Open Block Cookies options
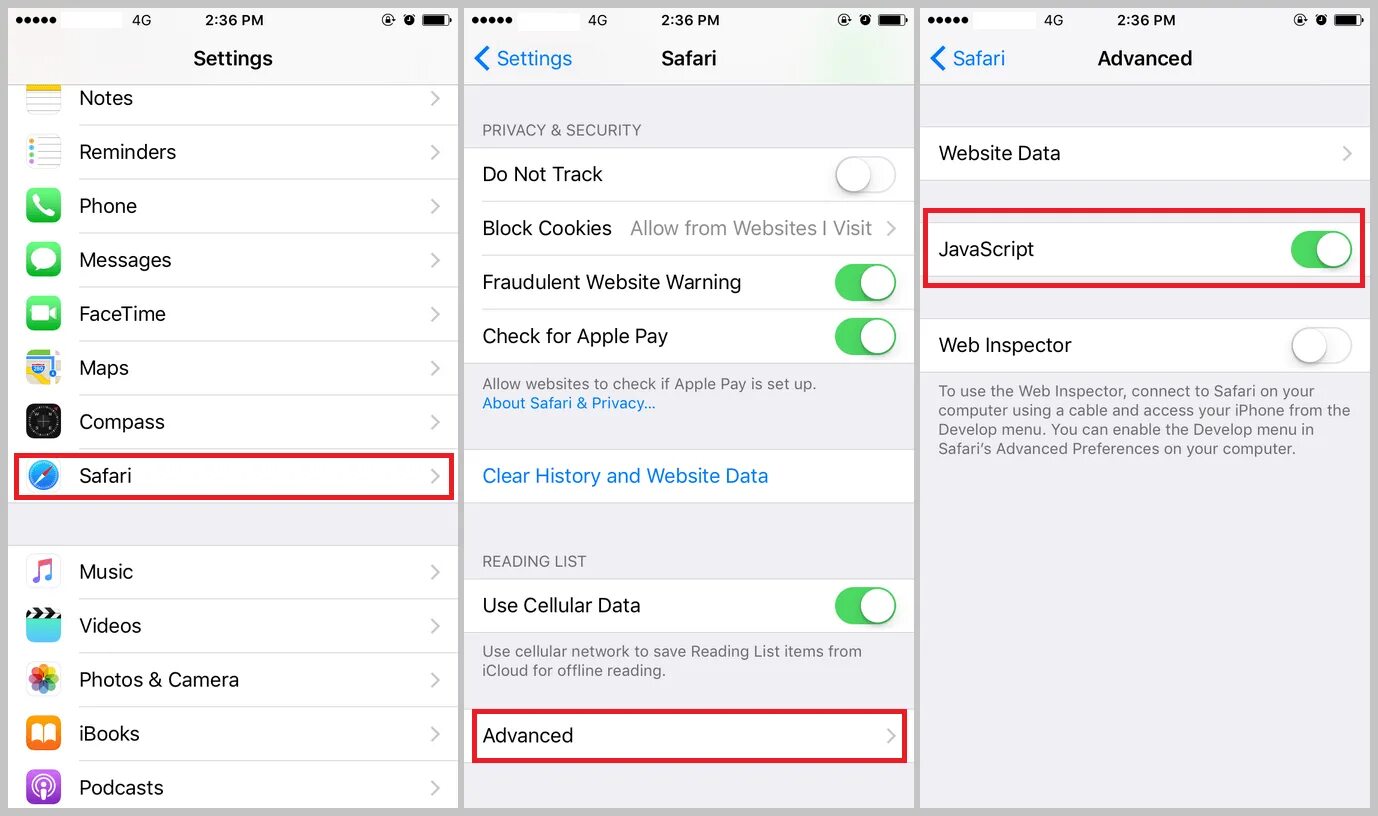 (689, 229)
